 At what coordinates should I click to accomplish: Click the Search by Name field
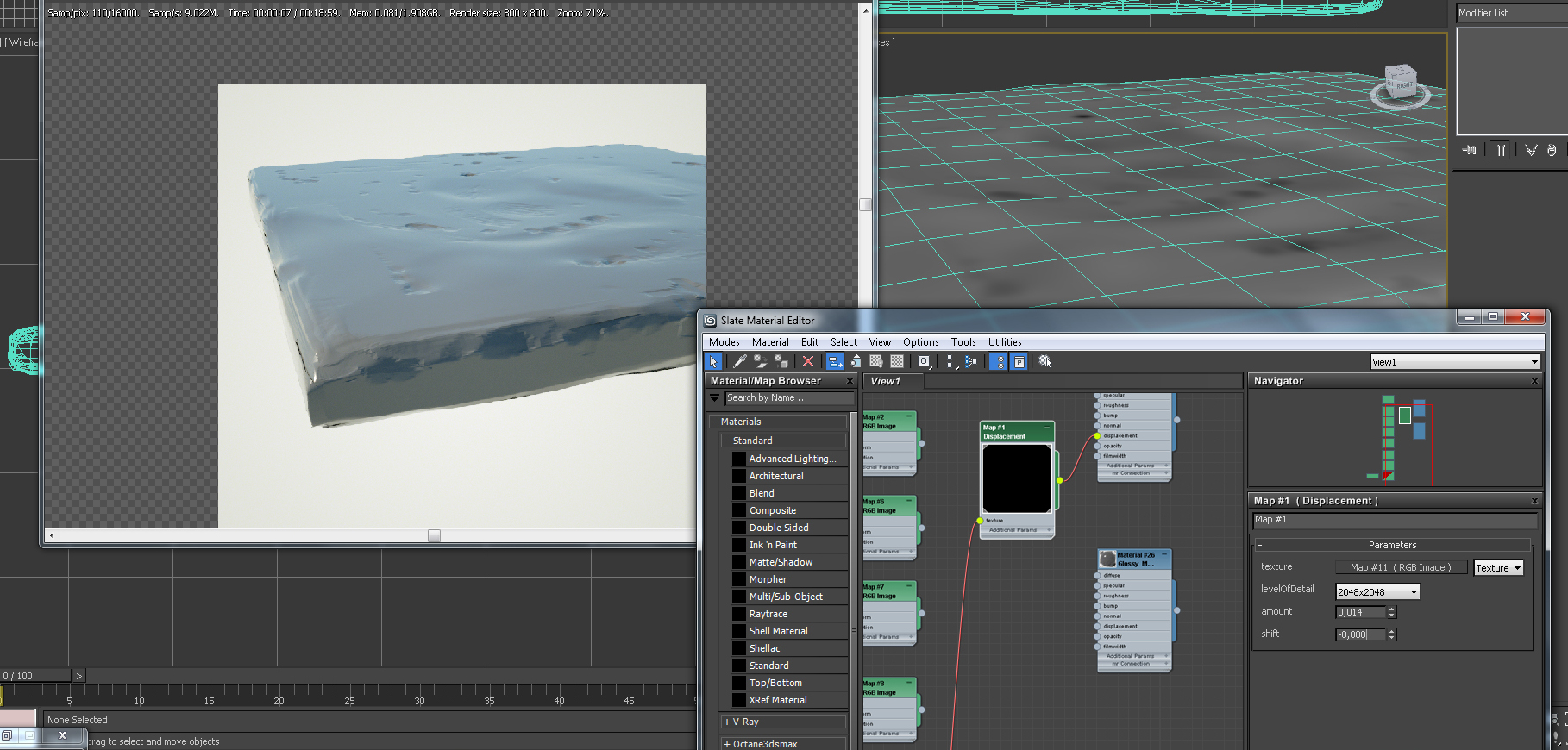787,398
